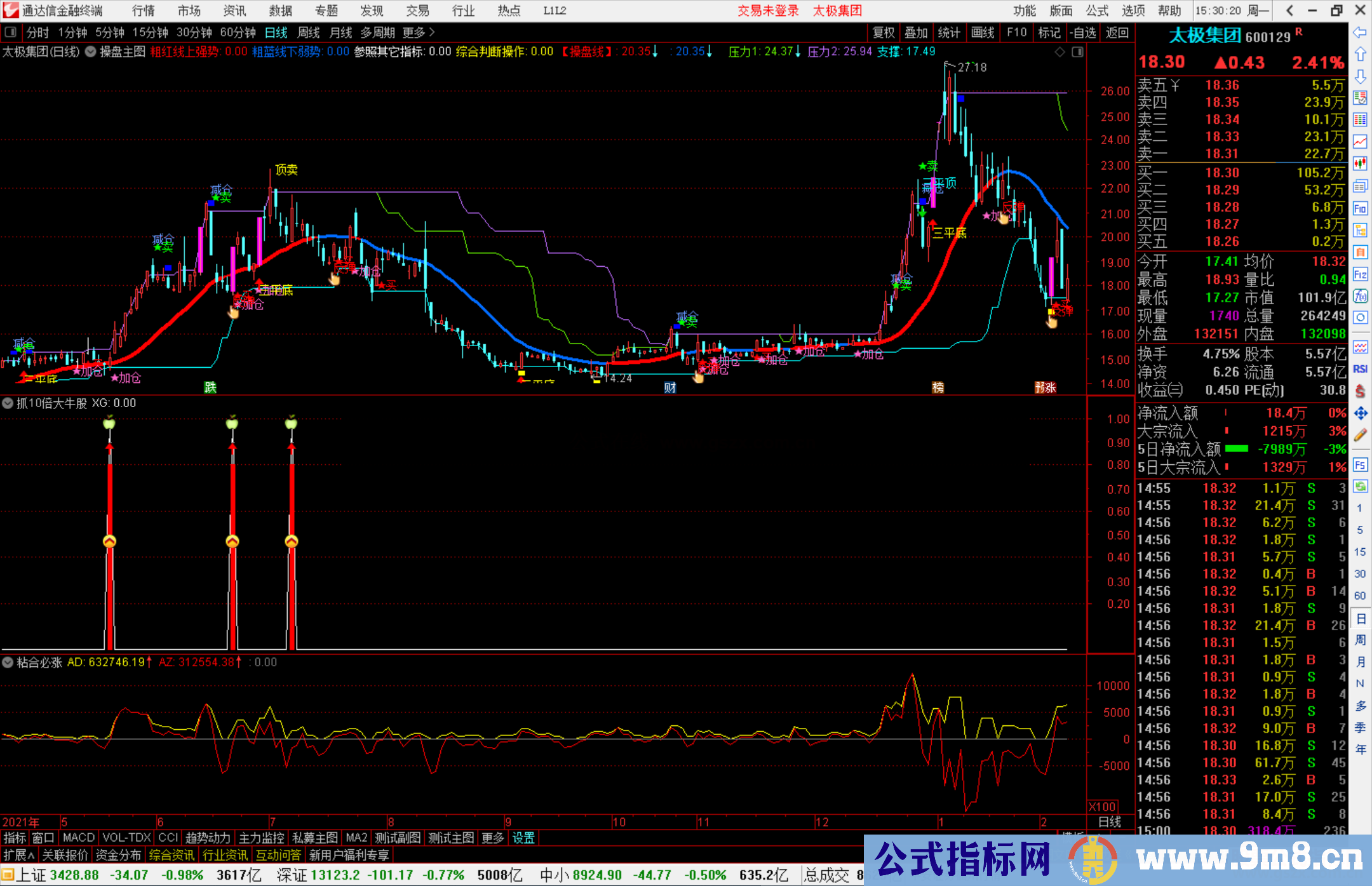
Task: Click the yellow square marker near 14.24
Action: tap(596, 380)
